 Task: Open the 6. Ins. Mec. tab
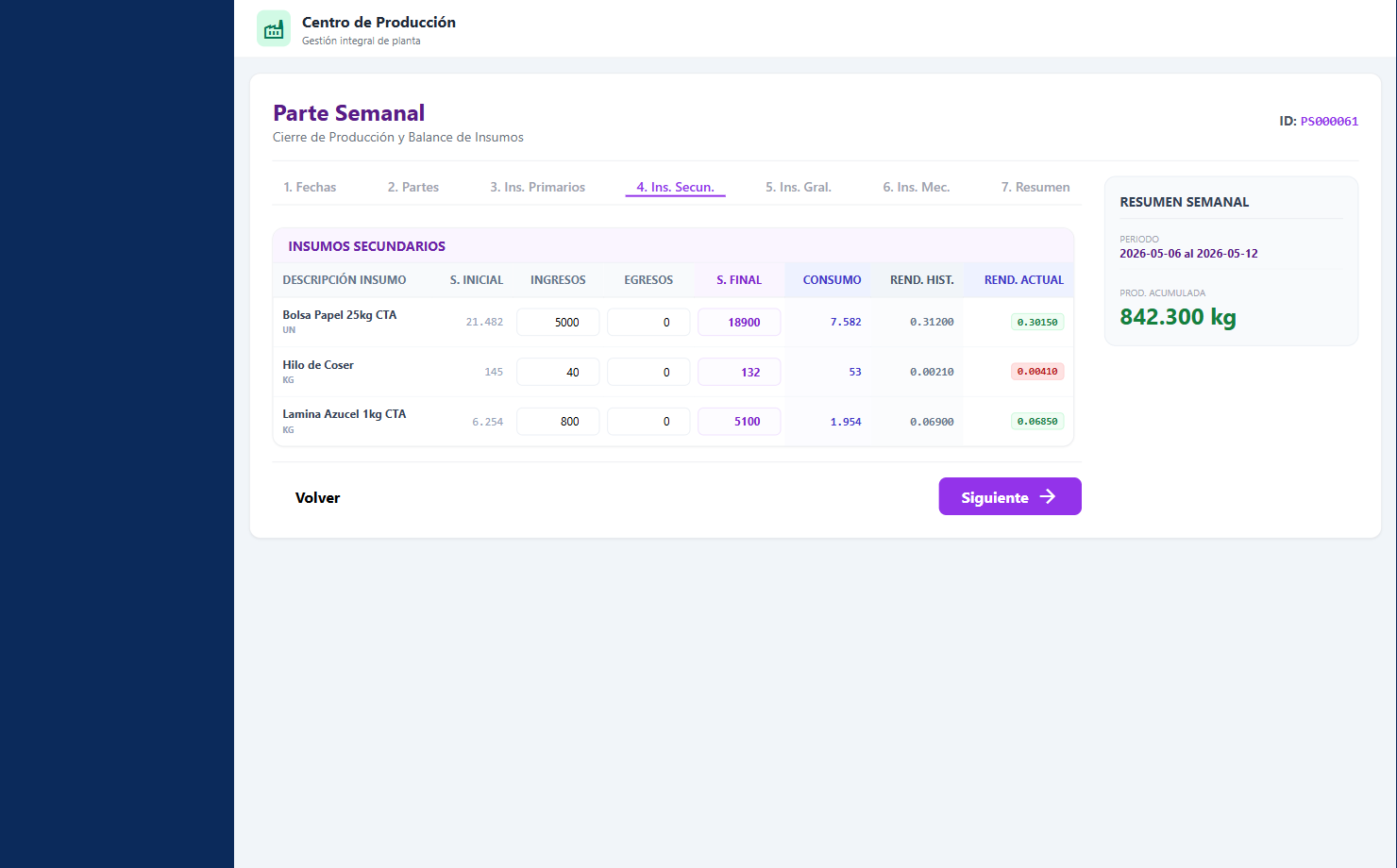[x=917, y=187]
